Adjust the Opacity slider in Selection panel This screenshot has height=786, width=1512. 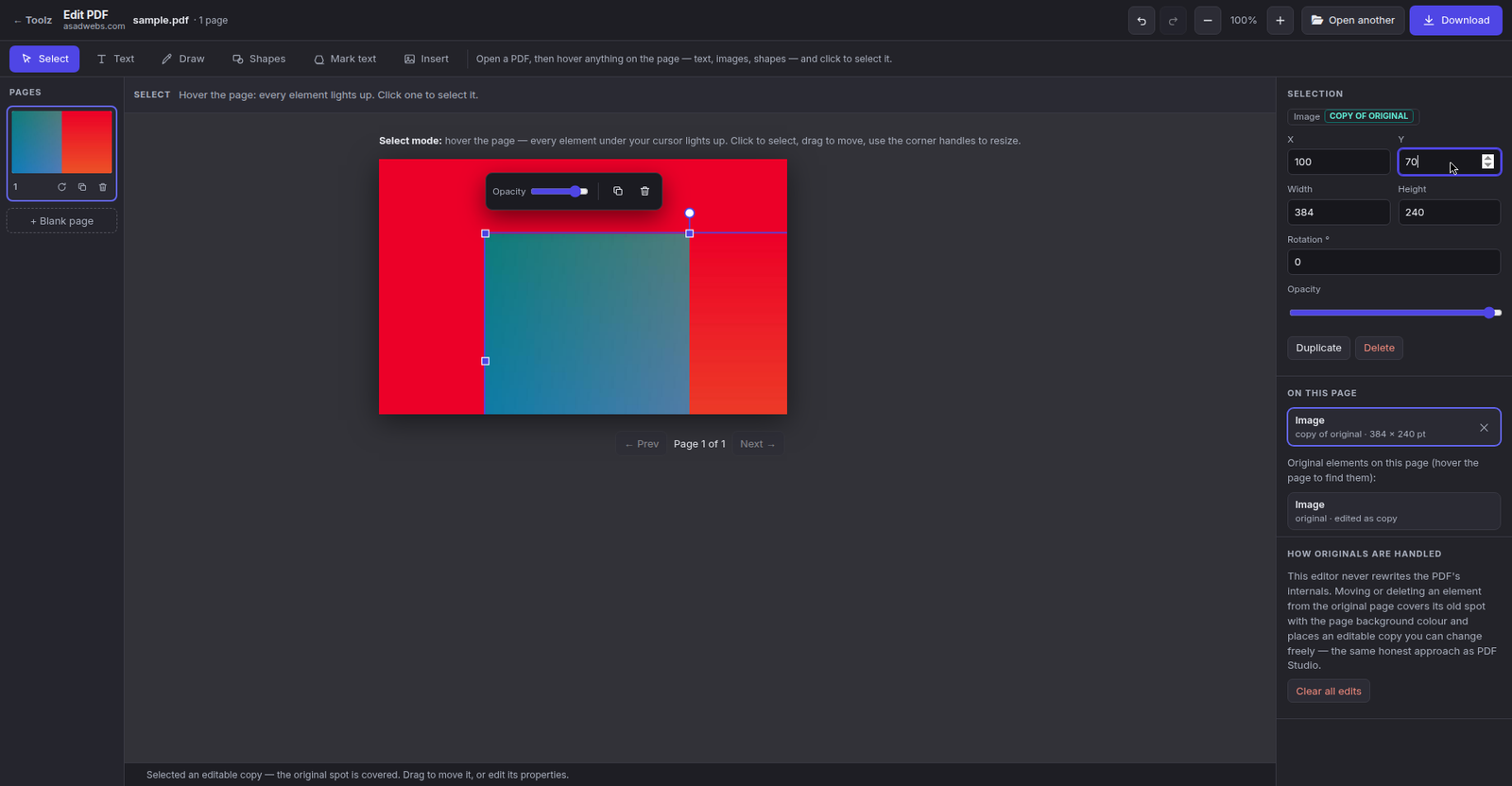(x=1394, y=313)
